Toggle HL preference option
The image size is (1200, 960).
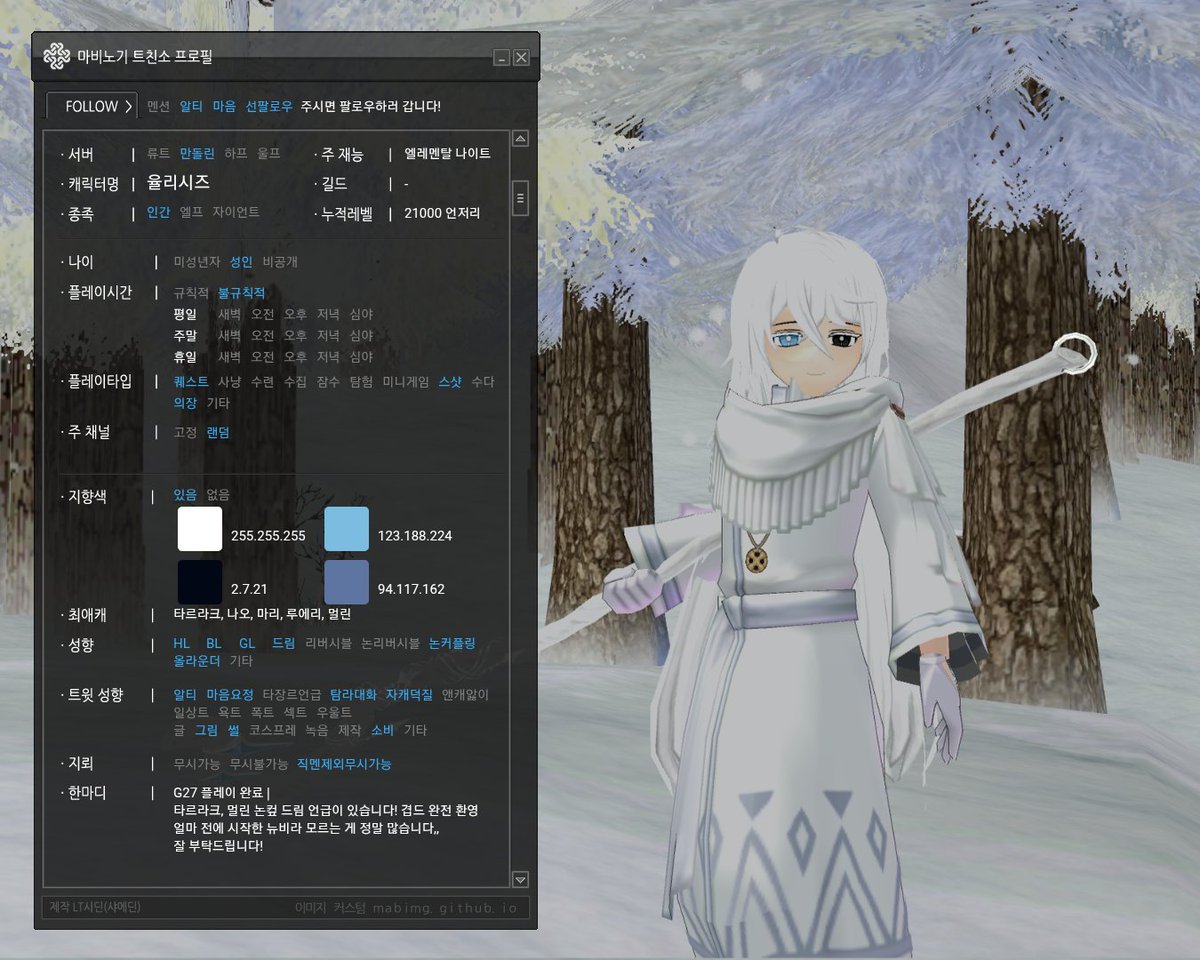(181, 643)
